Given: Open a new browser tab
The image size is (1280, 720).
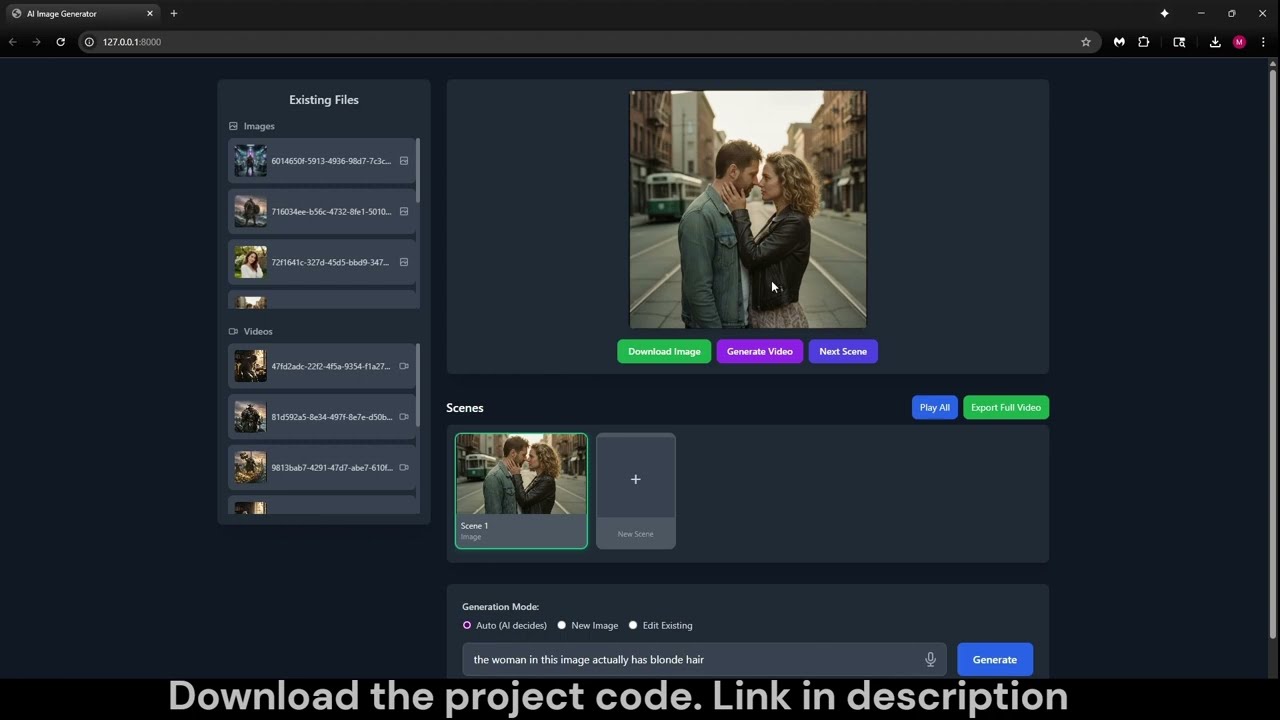Looking at the screenshot, I should coord(174,14).
